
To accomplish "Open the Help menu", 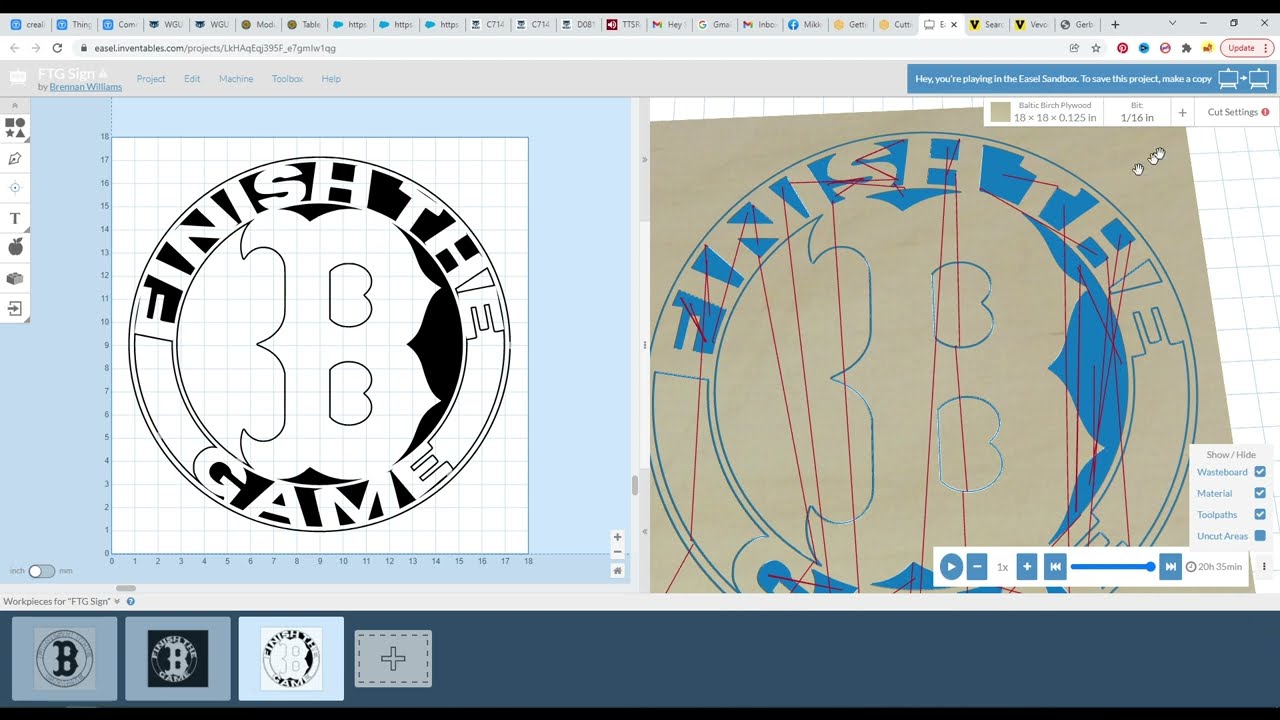I will (331, 79).
